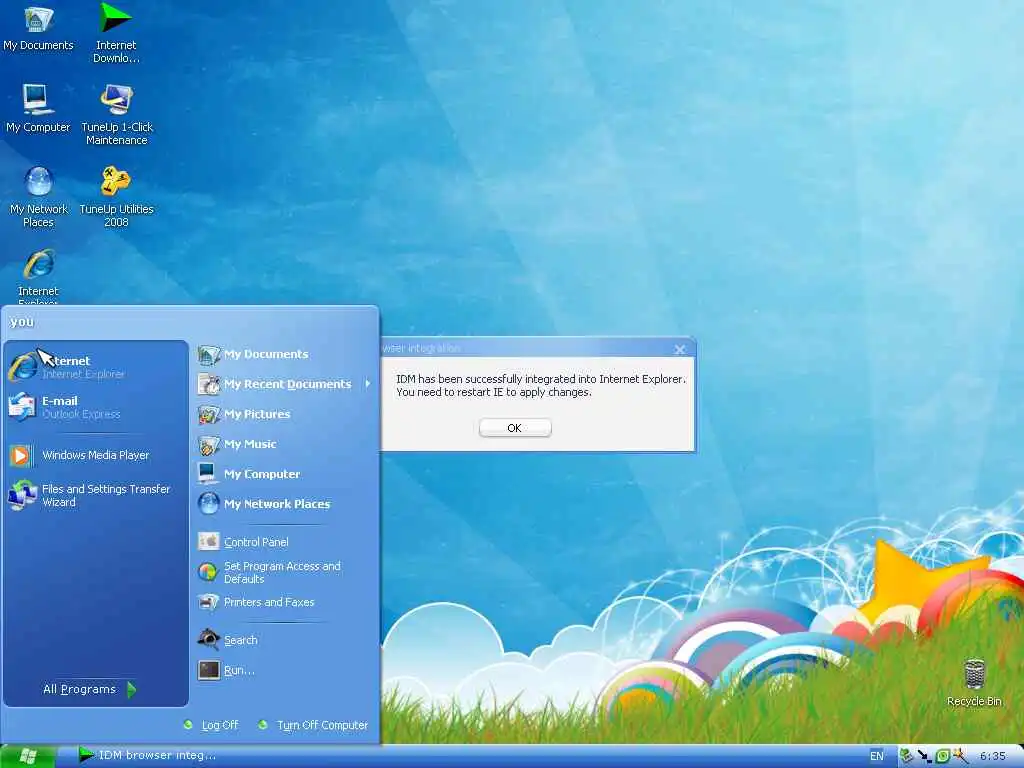Click the TuneUp wand tray icon
Screen dimensions: 1024x768
pos(960,756)
